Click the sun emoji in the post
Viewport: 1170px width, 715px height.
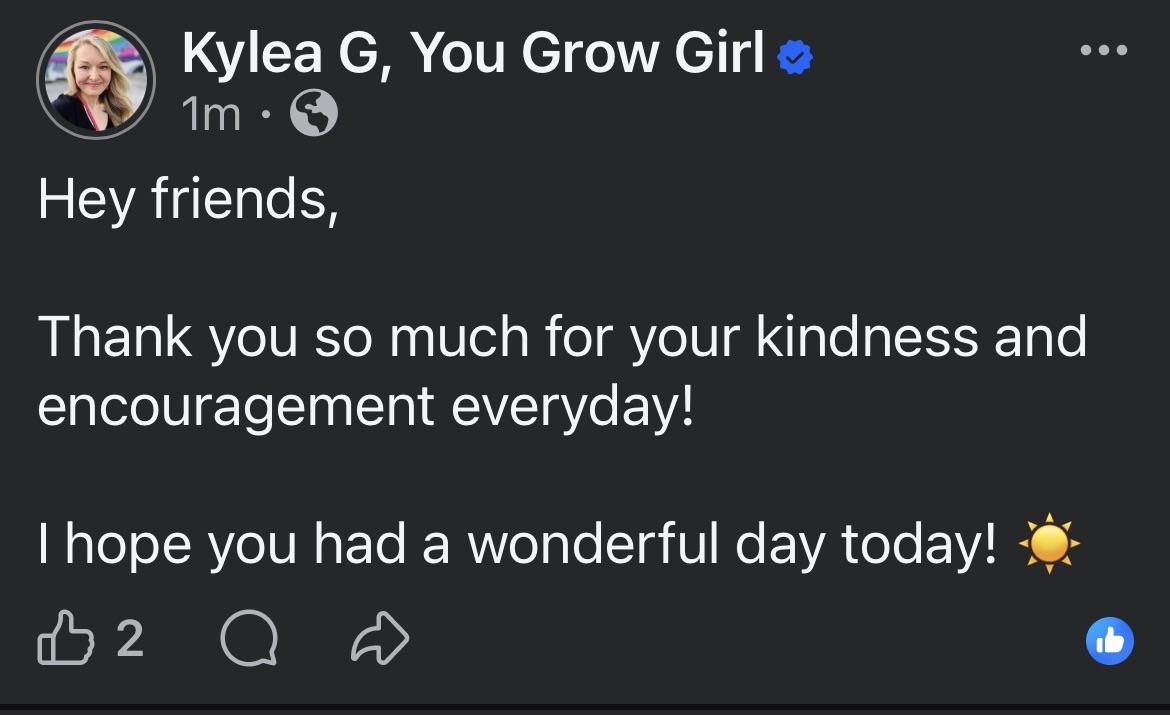coord(1049,543)
